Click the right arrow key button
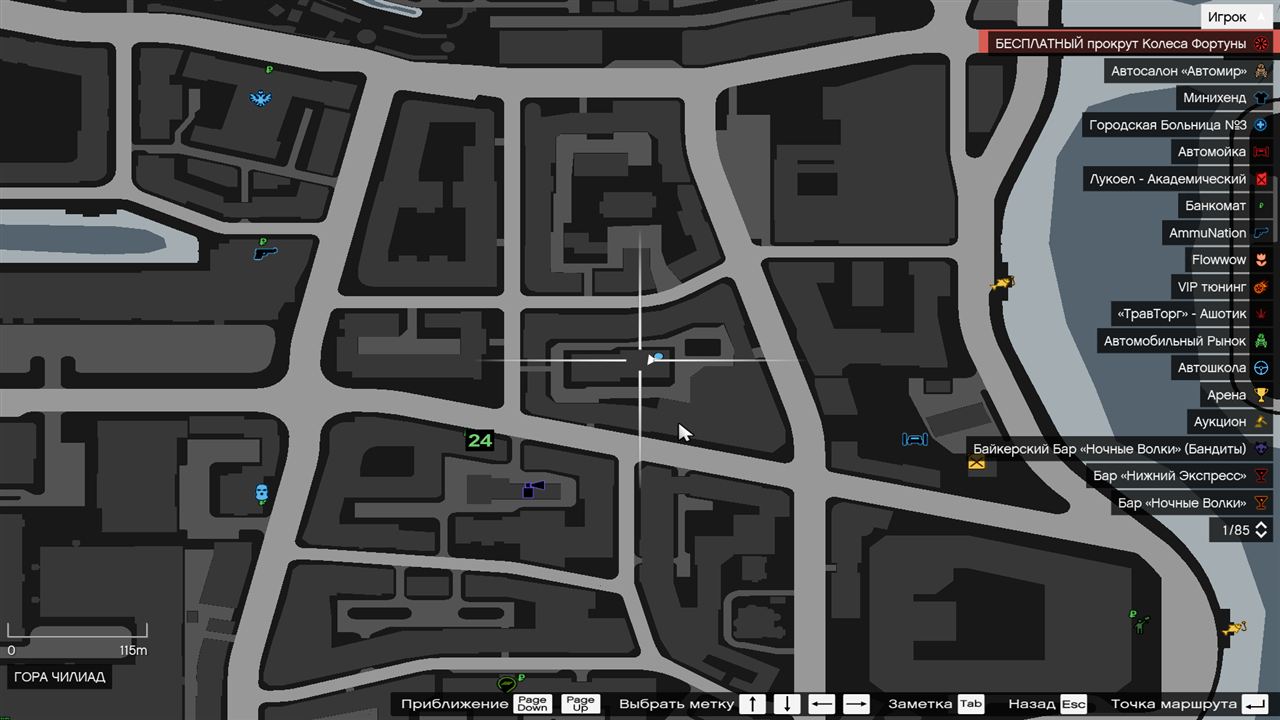1280x720 pixels. point(856,704)
